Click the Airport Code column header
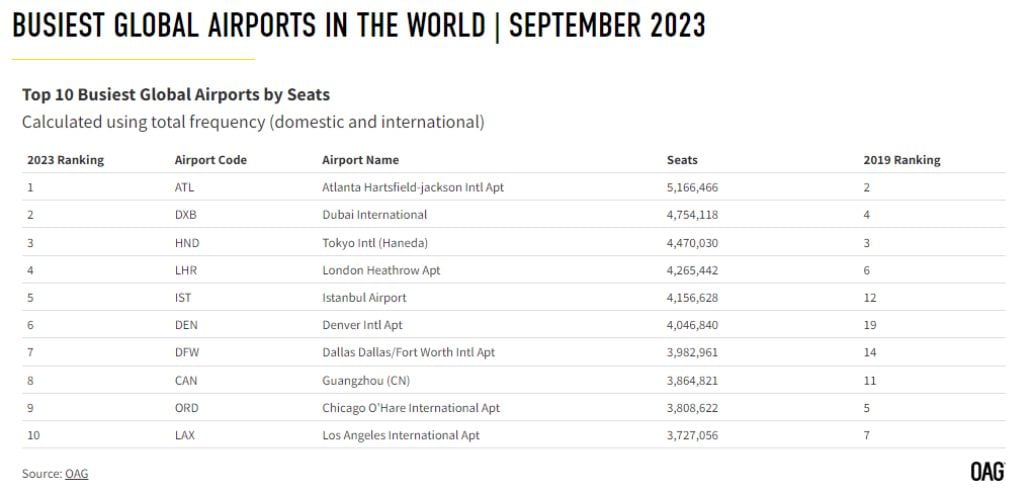The width and height of the screenshot is (1020, 500). point(210,160)
